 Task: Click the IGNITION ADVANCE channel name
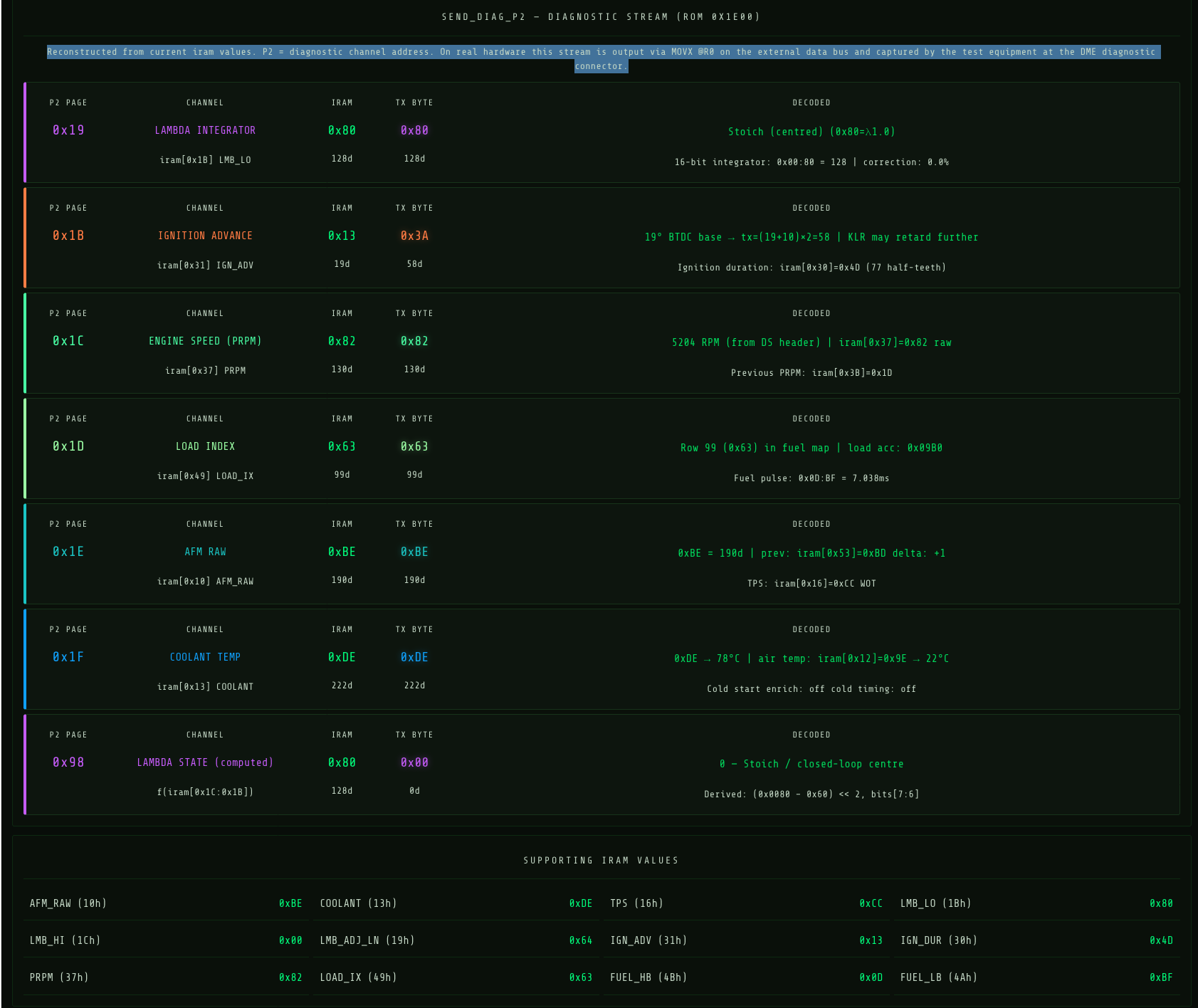[205, 236]
